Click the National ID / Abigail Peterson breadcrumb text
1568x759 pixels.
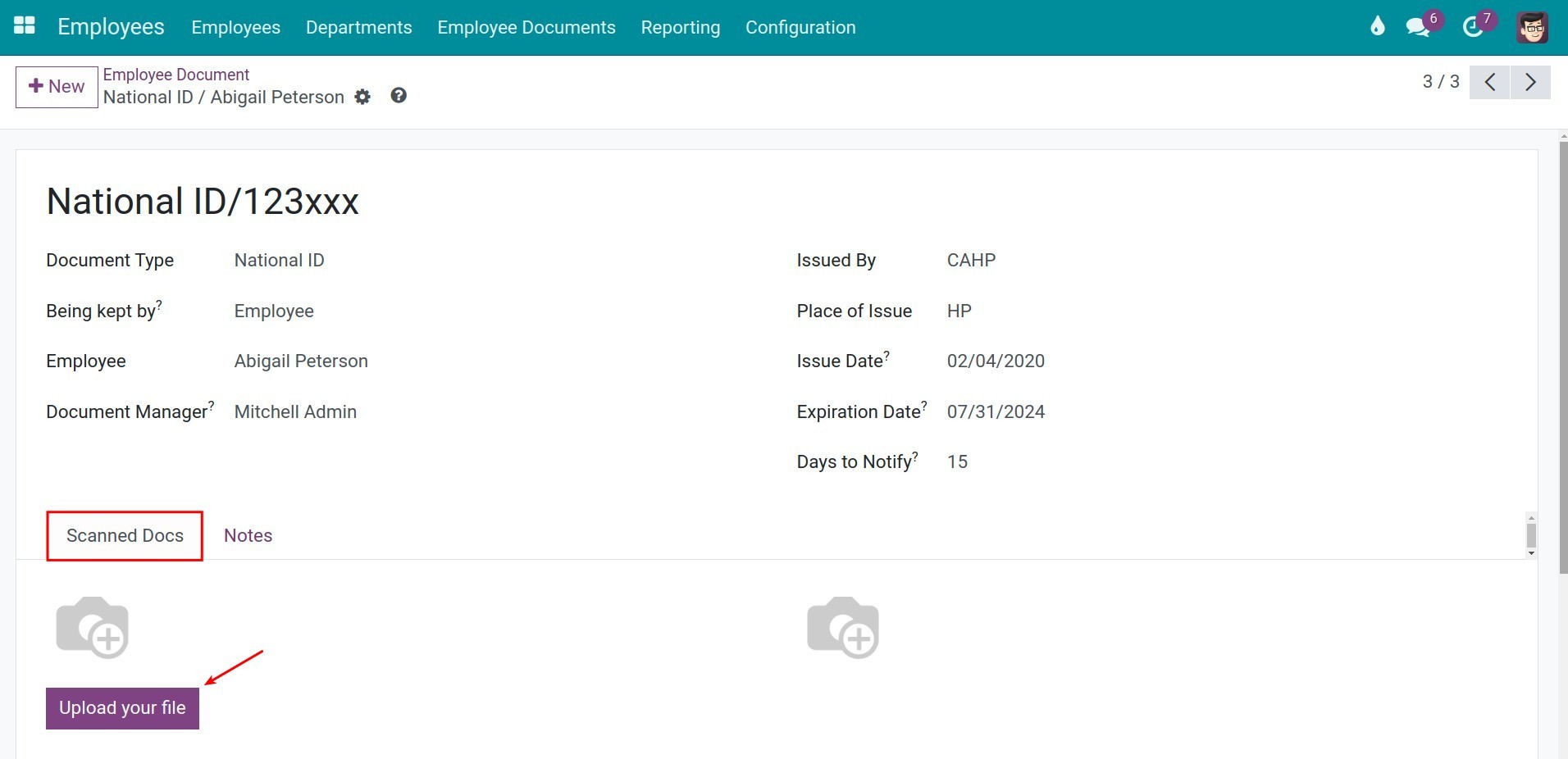[224, 98]
